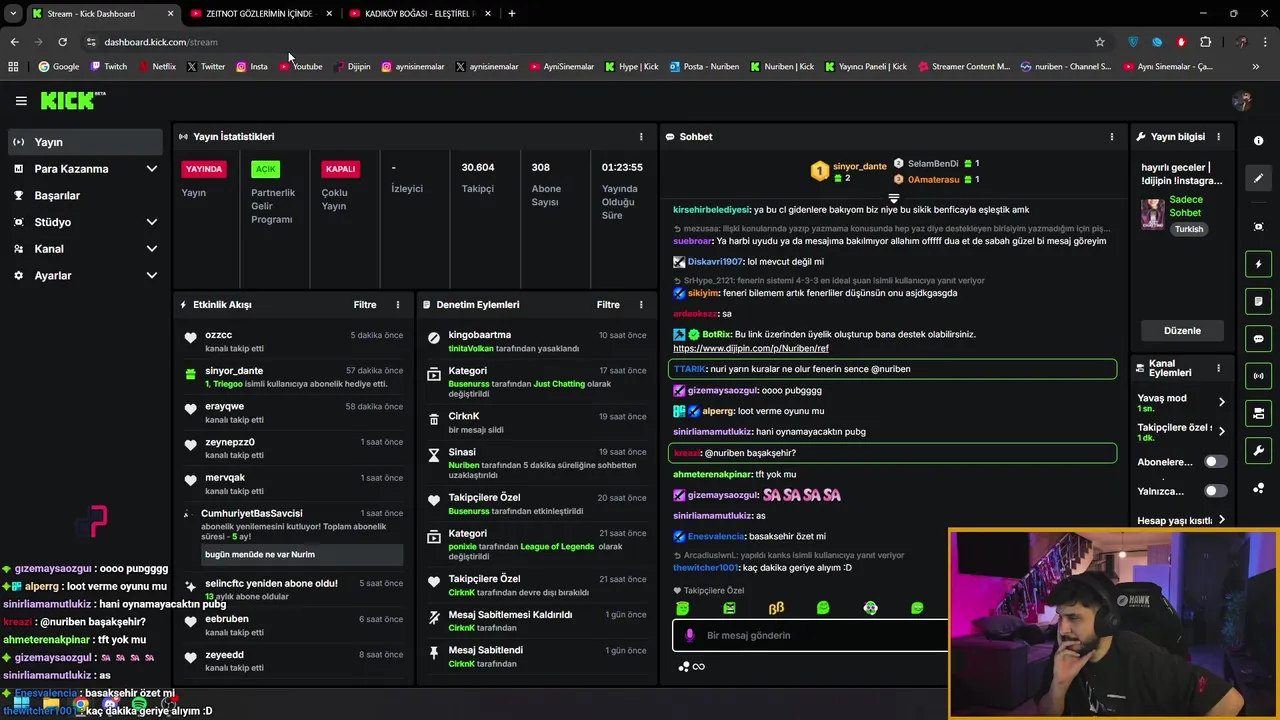Switch to KADIKÖY BOĞASI browser tab
1280x720 pixels.
click(419, 14)
